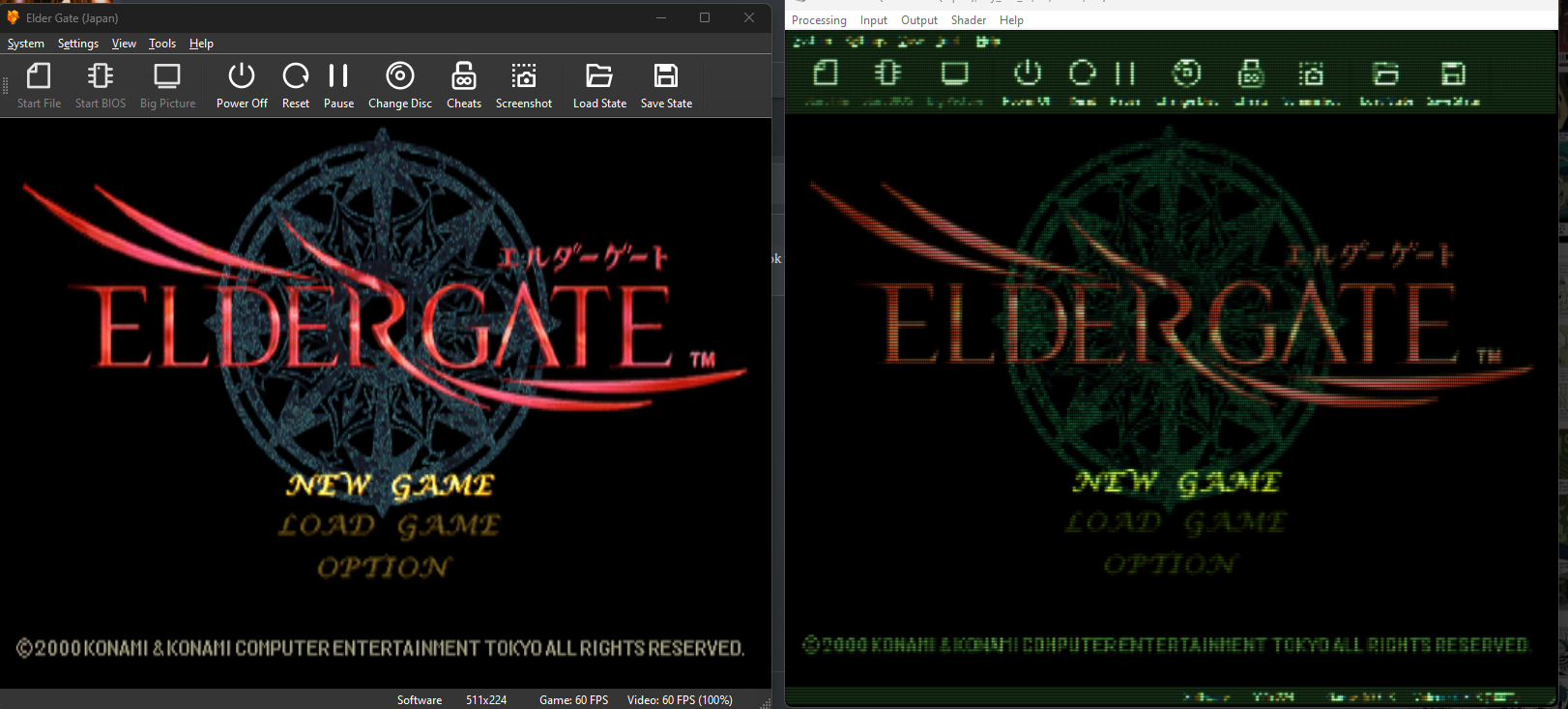Click "Video: 60 FPS (100%)" in status bar
The image size is (1568, 709).
click(680, 700)
